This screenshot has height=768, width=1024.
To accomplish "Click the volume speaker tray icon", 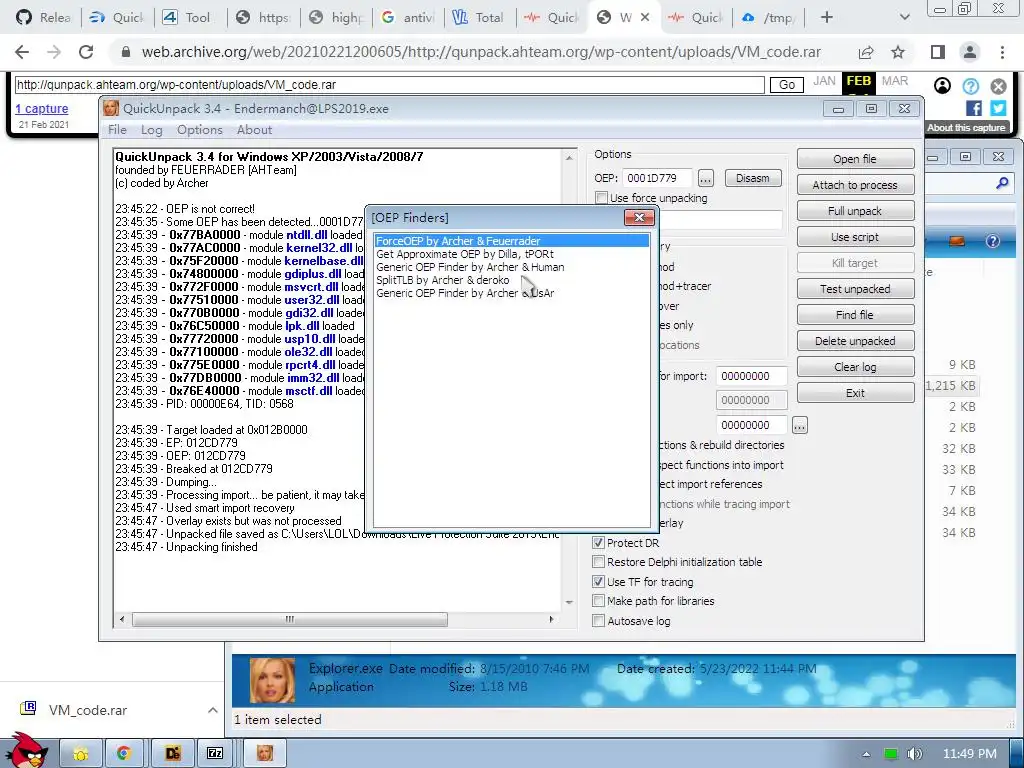I will click(914, 754).
